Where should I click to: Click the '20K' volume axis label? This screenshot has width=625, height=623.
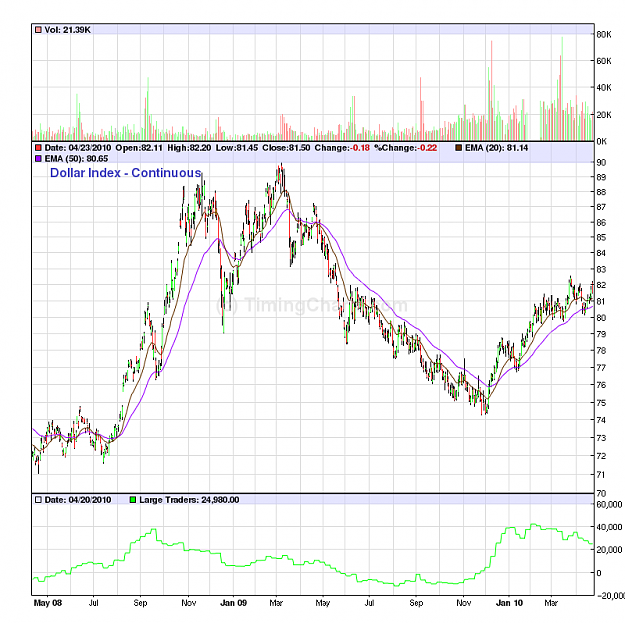coord(604,114)
